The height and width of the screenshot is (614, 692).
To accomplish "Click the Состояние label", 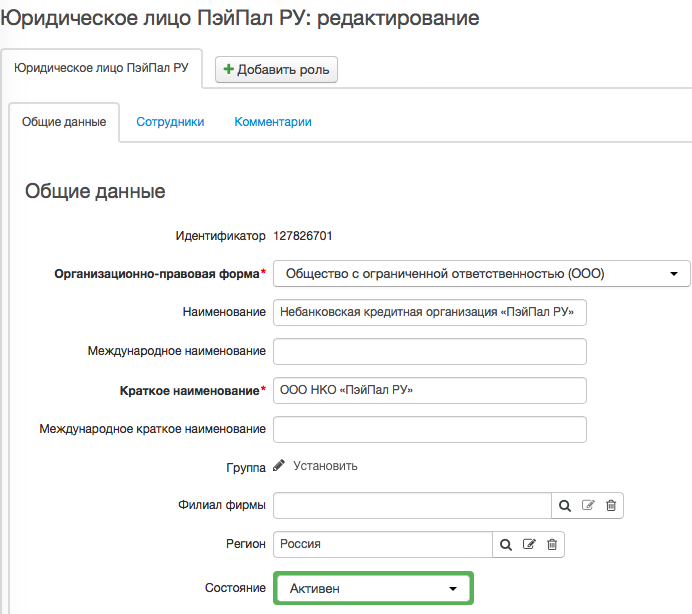I will click(235, 588).
